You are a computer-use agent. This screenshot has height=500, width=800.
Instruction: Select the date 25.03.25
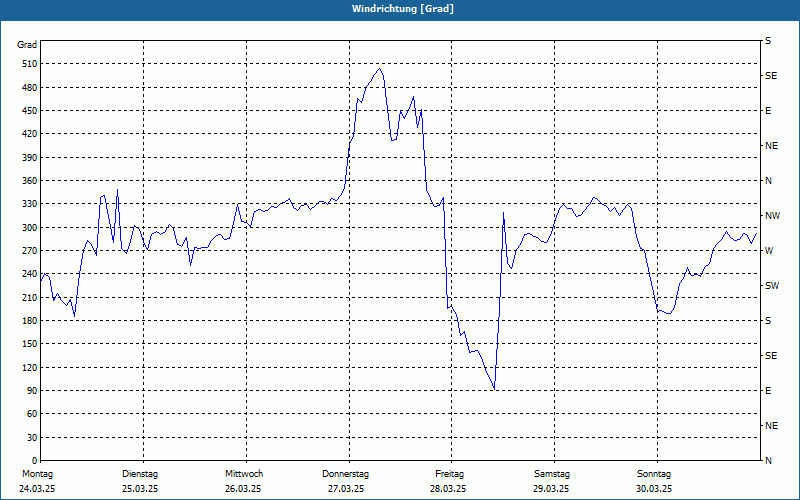[x=140, y=489]
